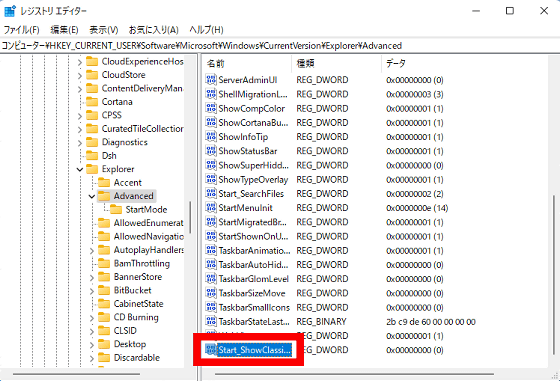Expand the AutoplayHandlers key

pyautogui.click(x=92, y=250)
